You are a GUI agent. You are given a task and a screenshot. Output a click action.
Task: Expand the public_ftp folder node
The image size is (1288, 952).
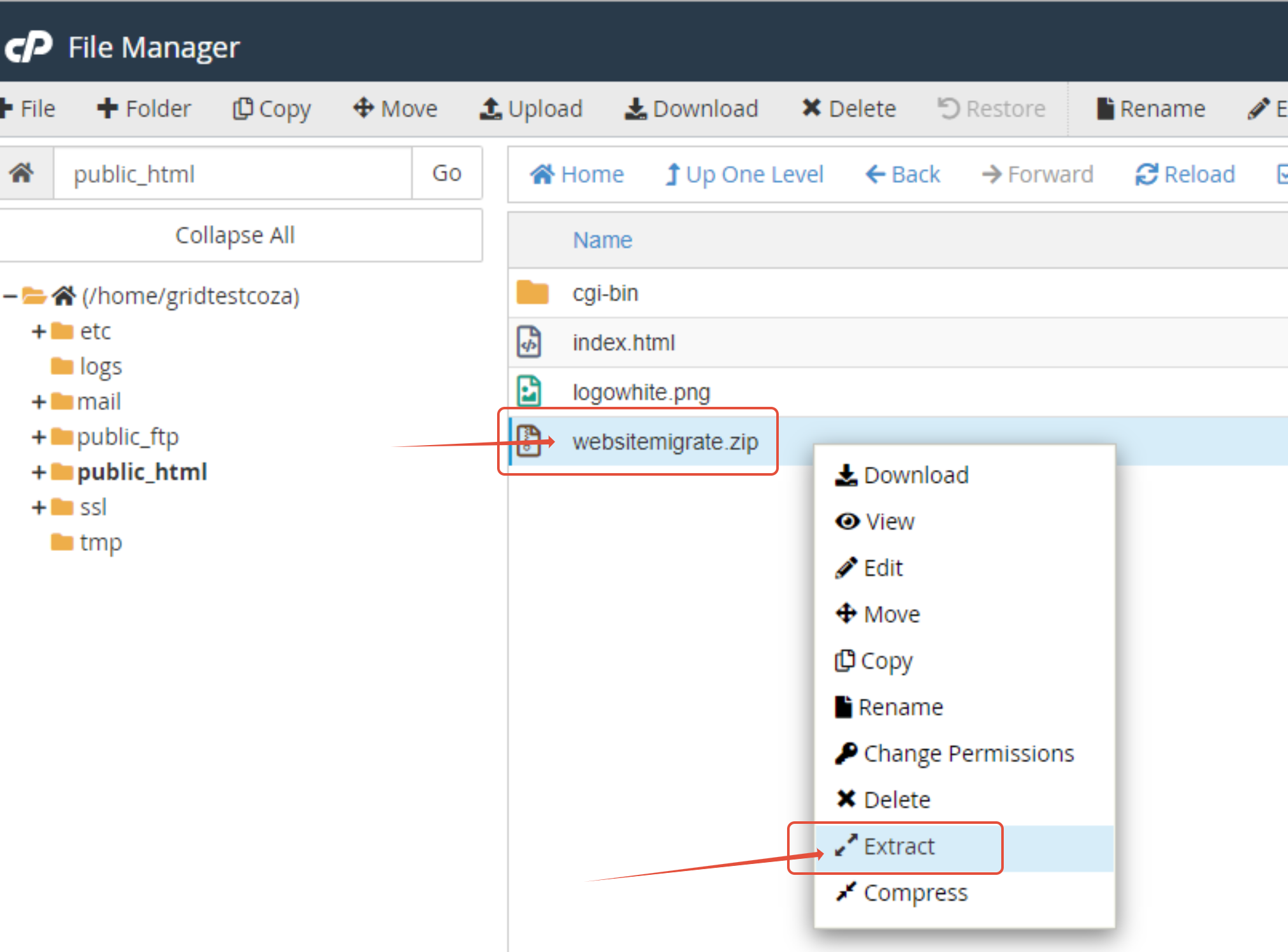tap(39, 437)
